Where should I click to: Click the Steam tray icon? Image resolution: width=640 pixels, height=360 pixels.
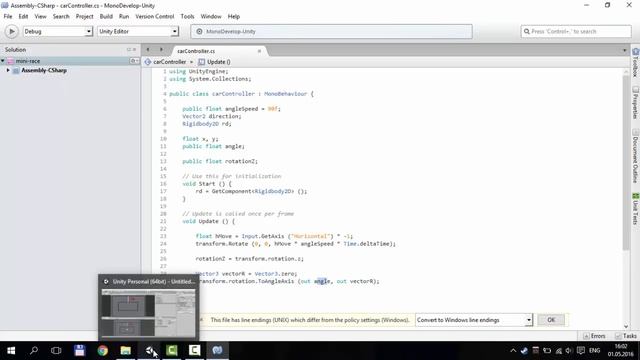tap(524, 351)
